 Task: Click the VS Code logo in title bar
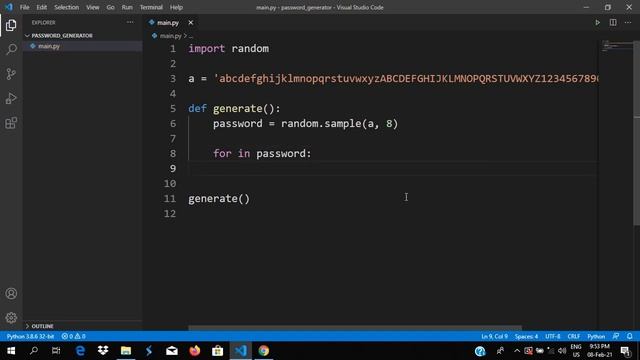pos(9,7)
